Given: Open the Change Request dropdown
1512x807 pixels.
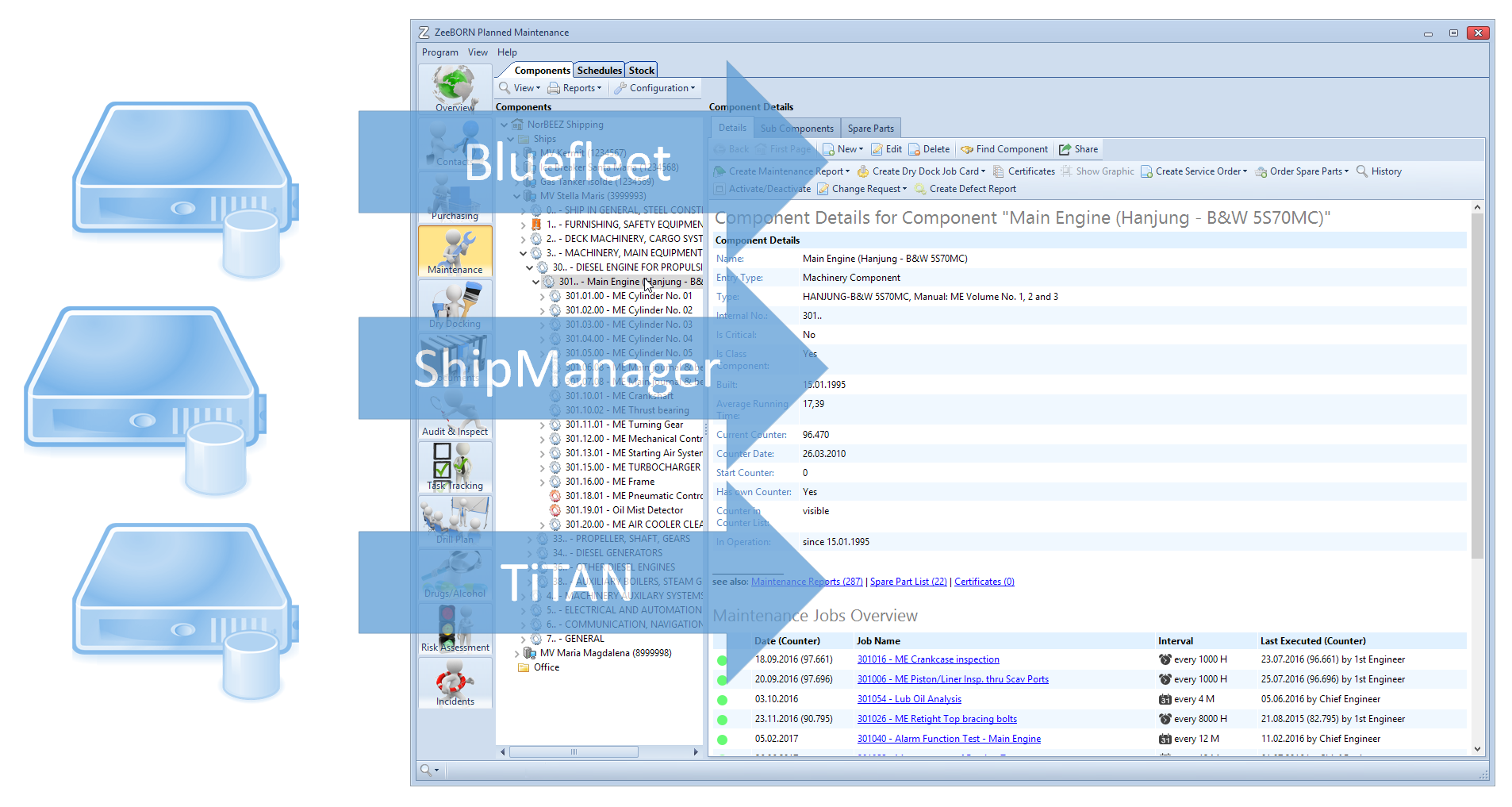Looking at the screenshot, I should 862,189.
